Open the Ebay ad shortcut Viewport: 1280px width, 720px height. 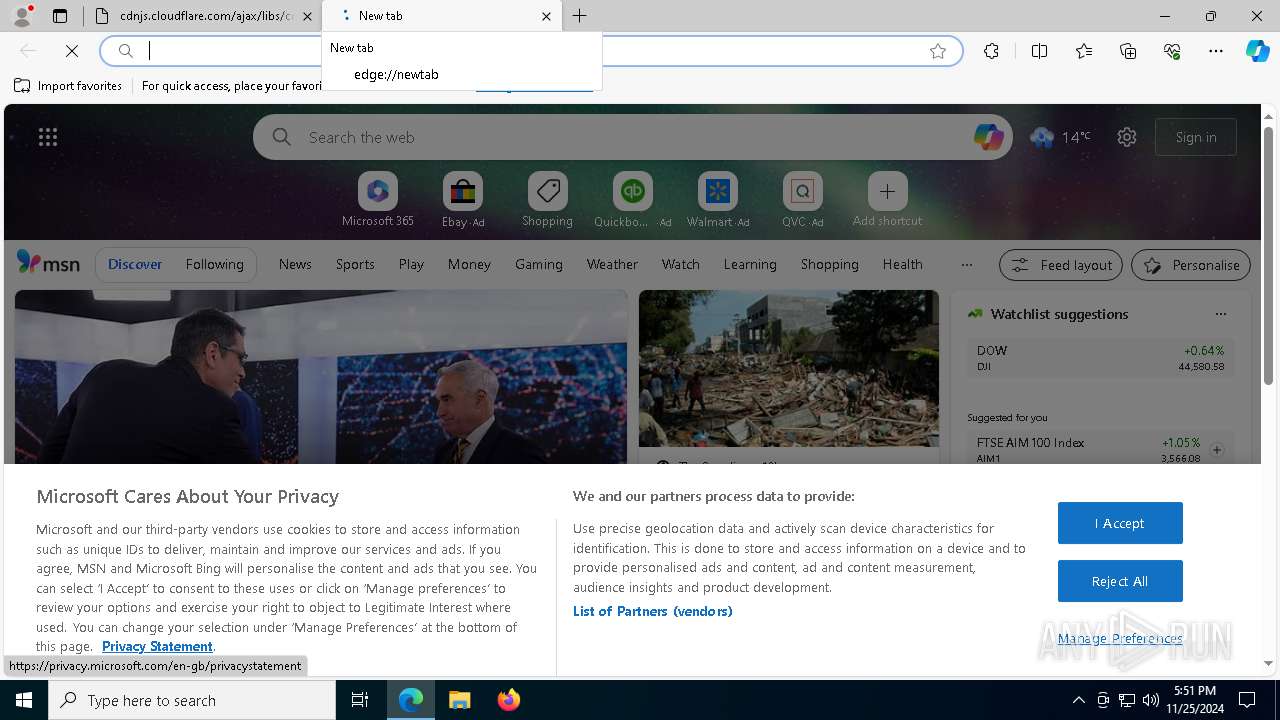point(463,200)
